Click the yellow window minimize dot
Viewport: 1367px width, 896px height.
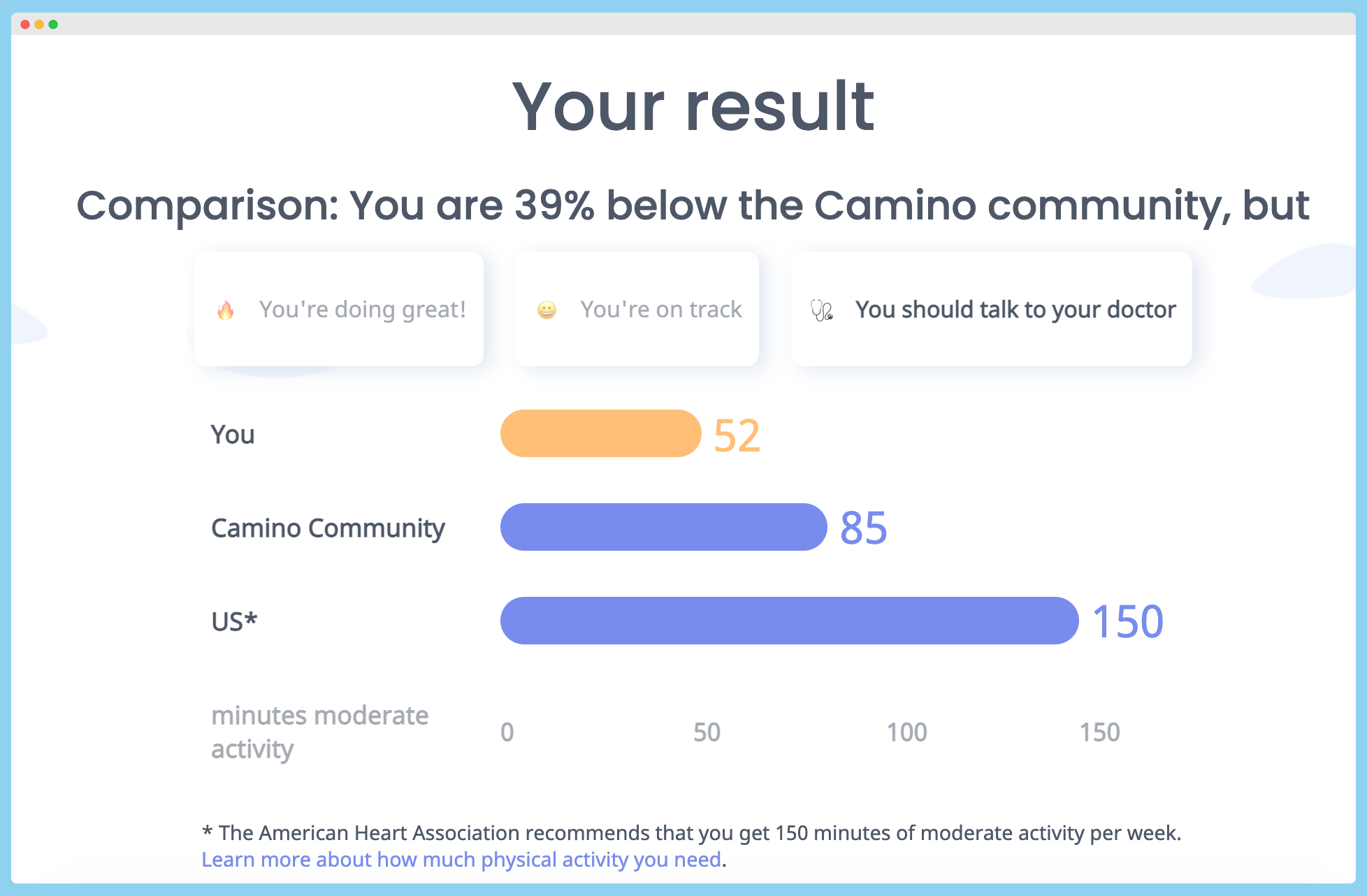coord(39,24)
